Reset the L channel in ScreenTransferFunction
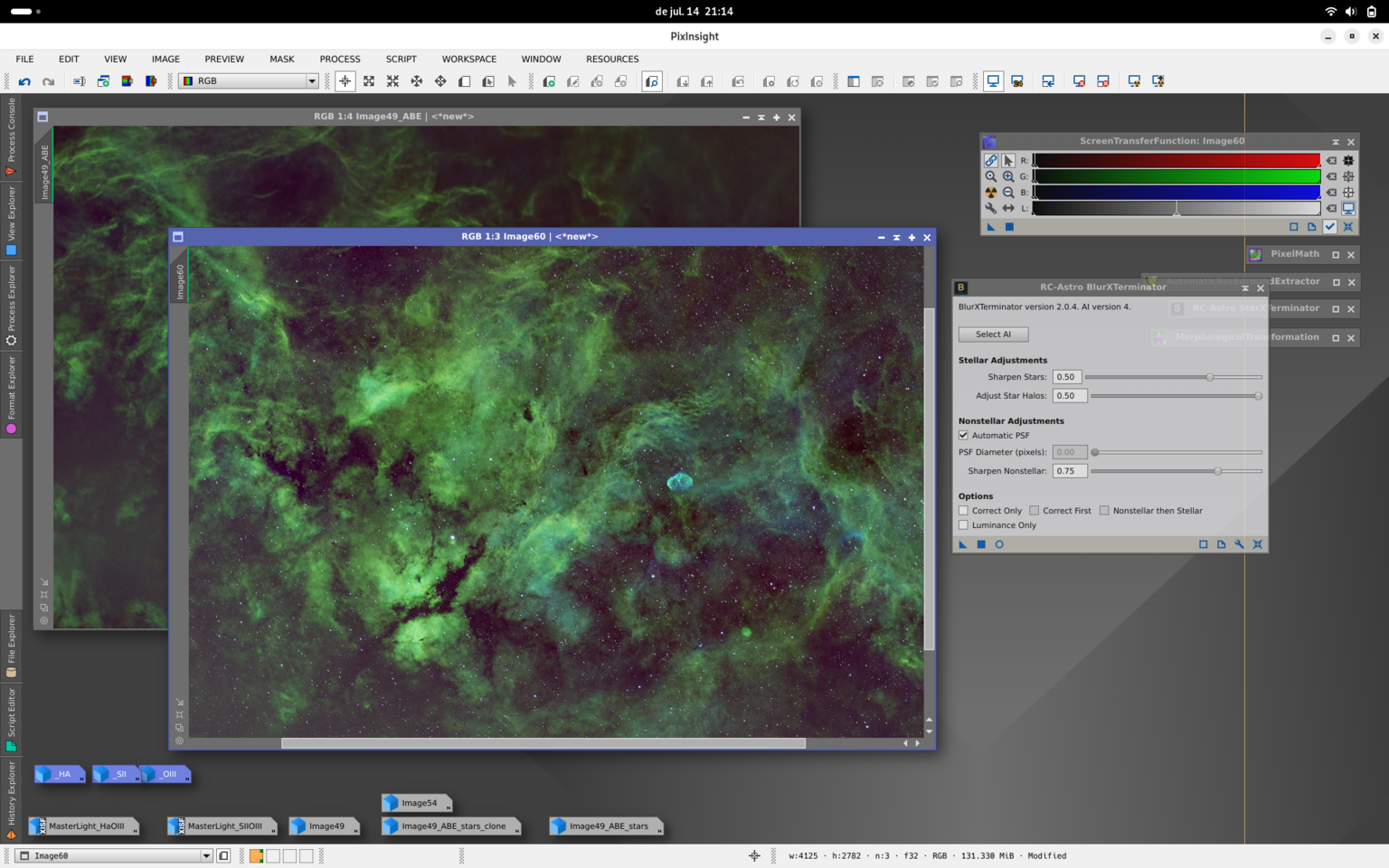Screen dimensions: 1389x868 tap(1331, 208)
